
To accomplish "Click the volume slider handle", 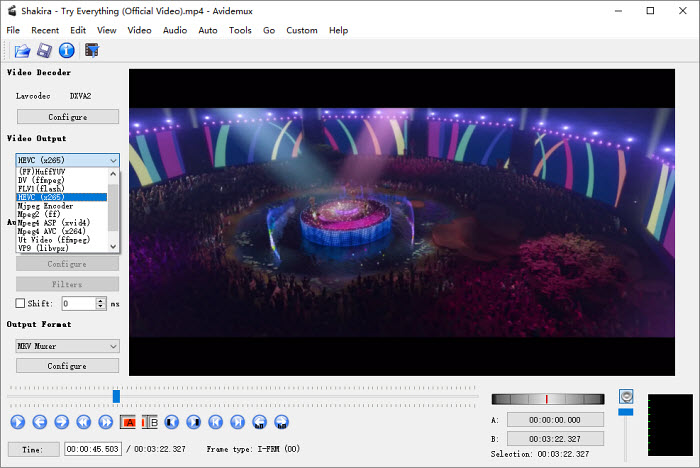I will [625, 412].
